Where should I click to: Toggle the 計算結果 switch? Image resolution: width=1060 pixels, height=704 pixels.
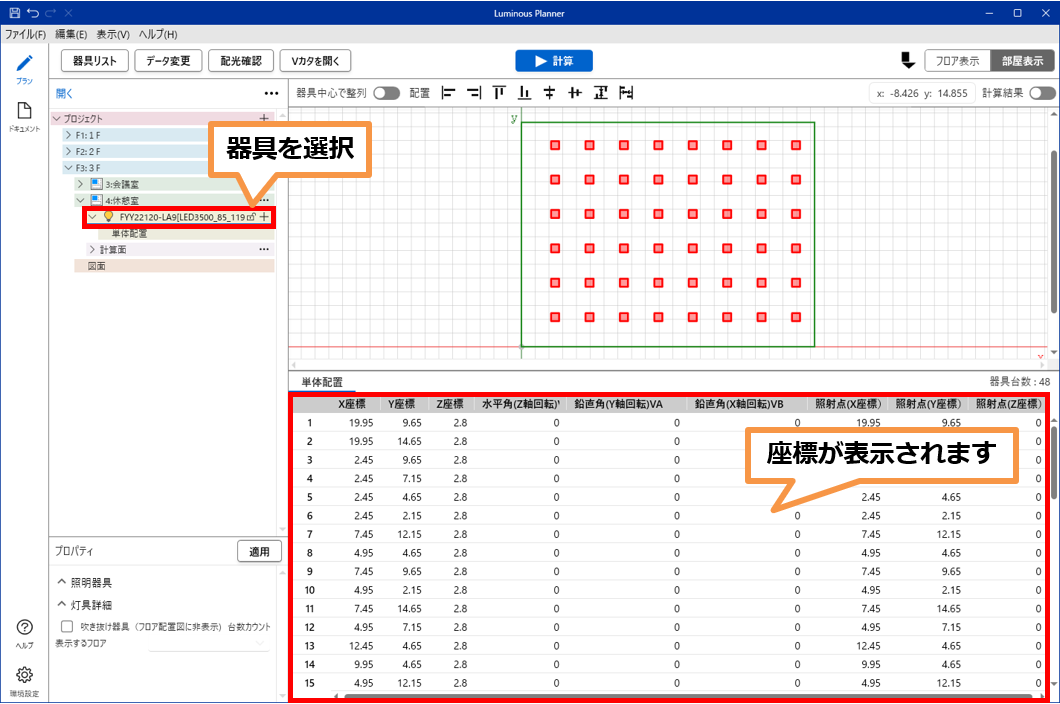(1041, 93)
